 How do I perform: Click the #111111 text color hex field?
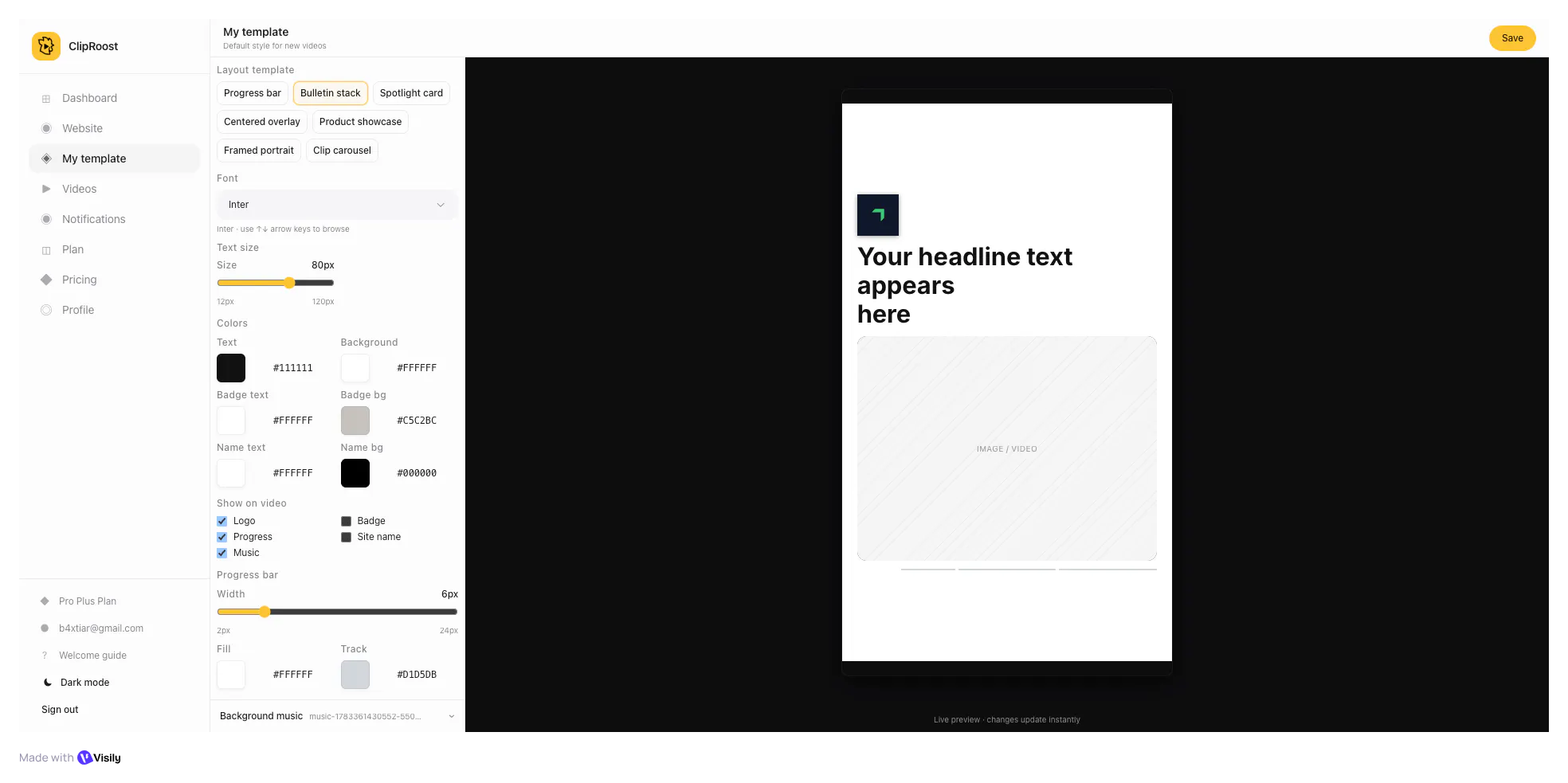pyautogui.click(x=292, y=368)
